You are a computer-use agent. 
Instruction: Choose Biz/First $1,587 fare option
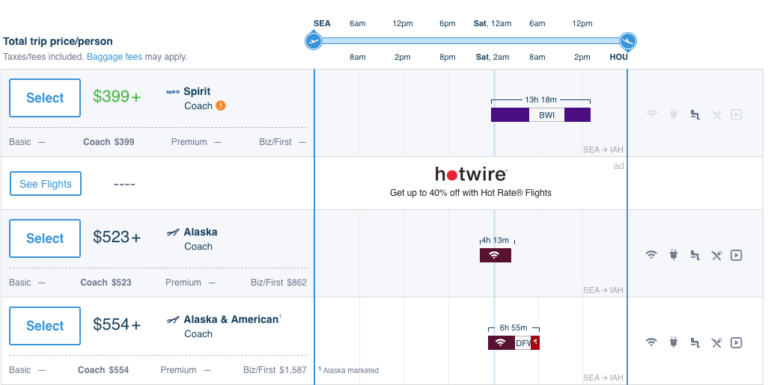[x=275, y=370]
